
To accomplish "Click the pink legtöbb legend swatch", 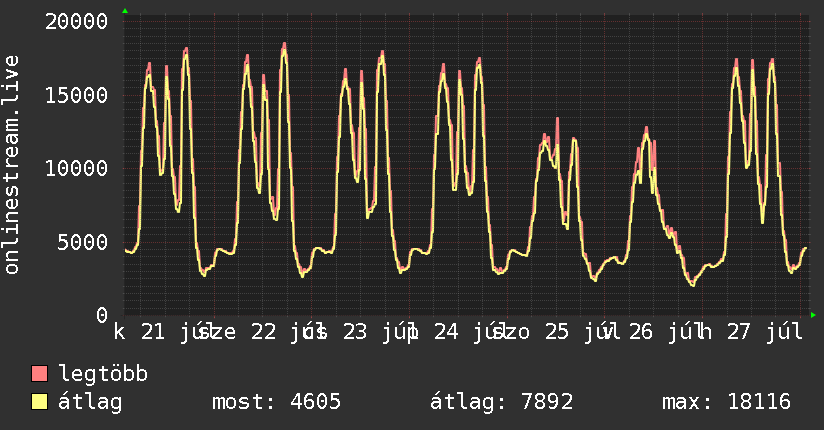I will (x=39, y=374).
